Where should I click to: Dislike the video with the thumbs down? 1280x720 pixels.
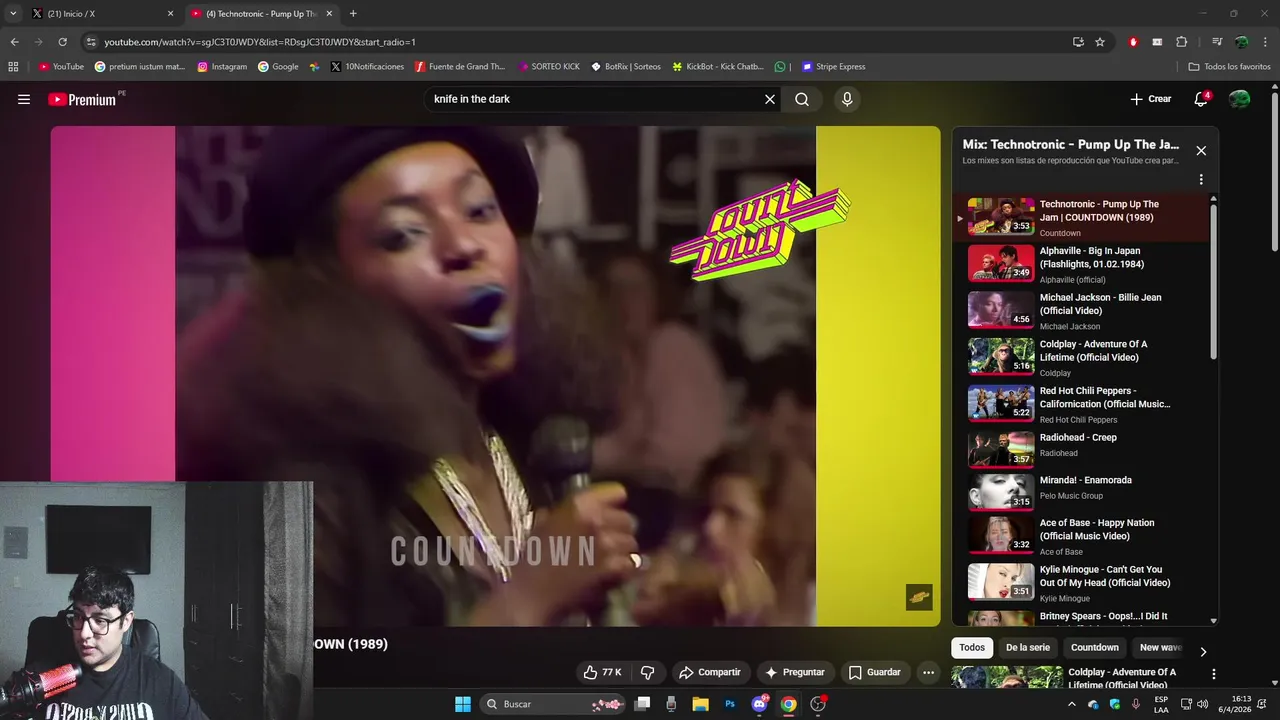click(647, 672)
